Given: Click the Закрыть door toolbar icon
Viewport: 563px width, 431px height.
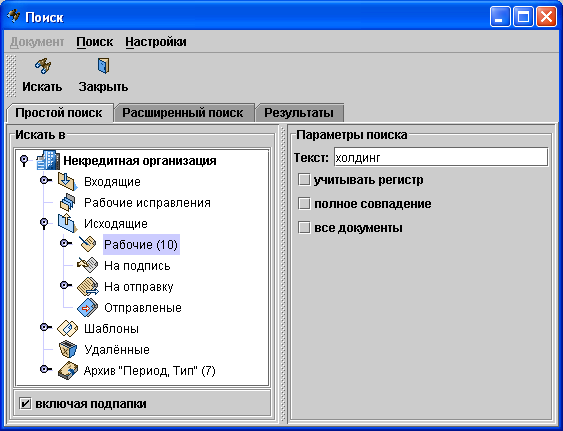Looking at the screenshot, I should click(x=103, y=66).
